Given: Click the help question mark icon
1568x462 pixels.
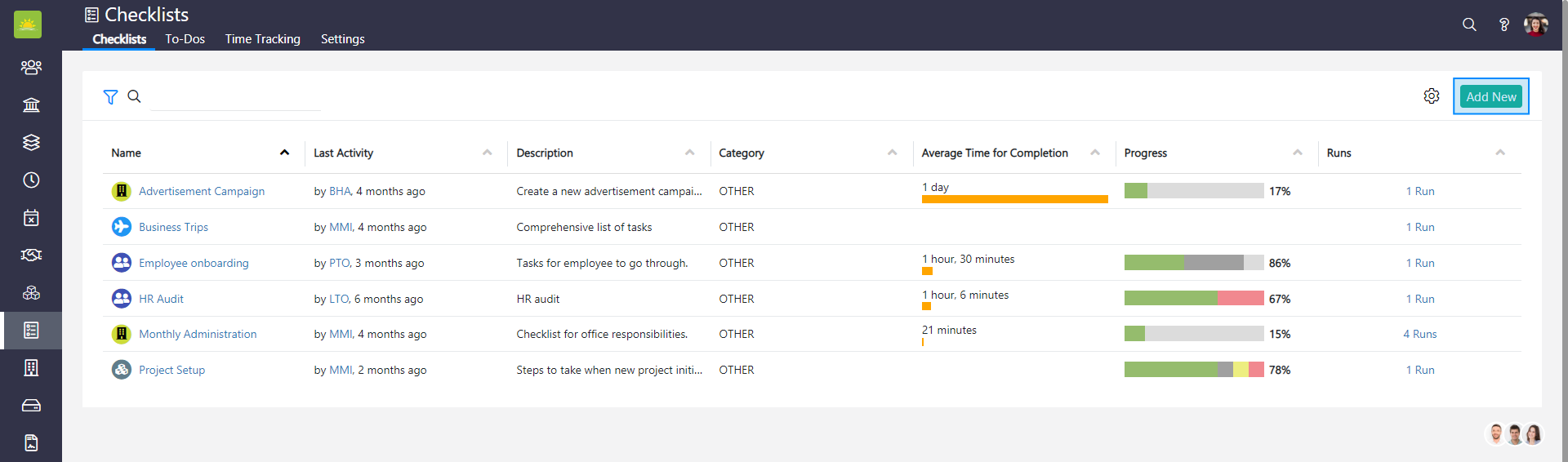Looking at the screenshot, I should (x=1503, y=24).
